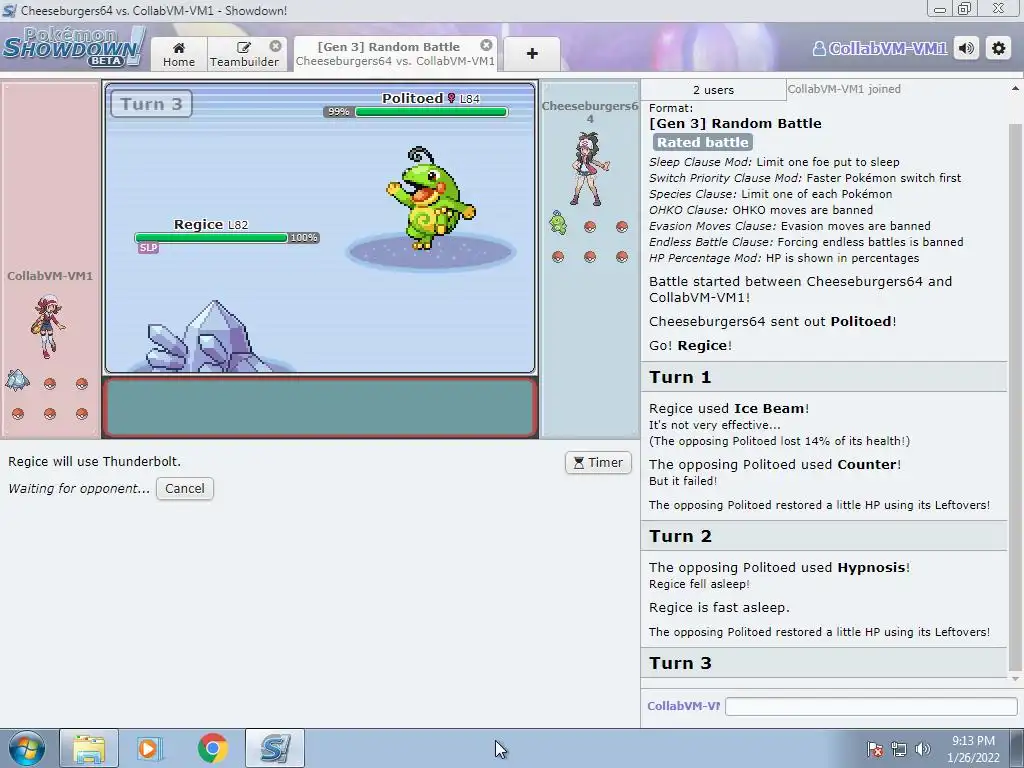Click the Turn 1 header in battle log
This screenshot has height=768, width=1024.
[x=824, y=377]
